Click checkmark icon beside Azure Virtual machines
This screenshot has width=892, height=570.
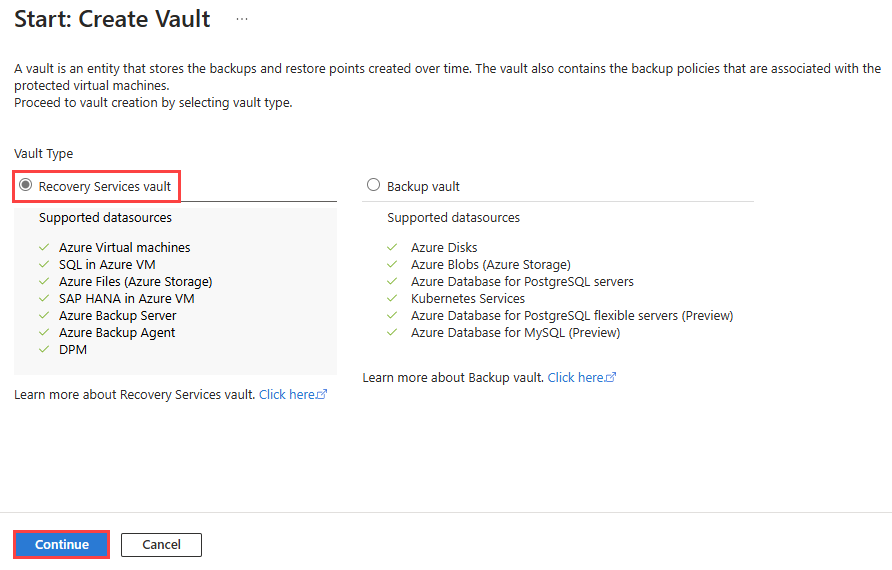click(x=44, y=247)
